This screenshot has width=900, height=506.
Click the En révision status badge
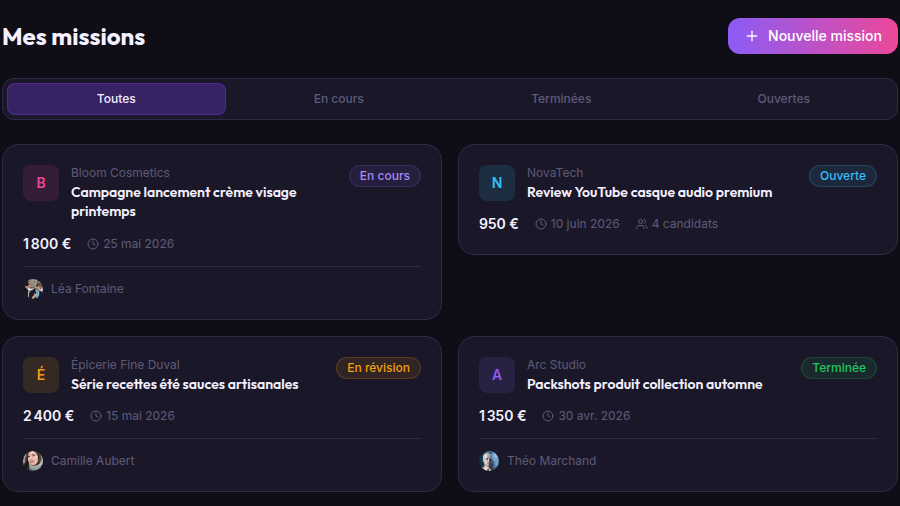[378, 368]
